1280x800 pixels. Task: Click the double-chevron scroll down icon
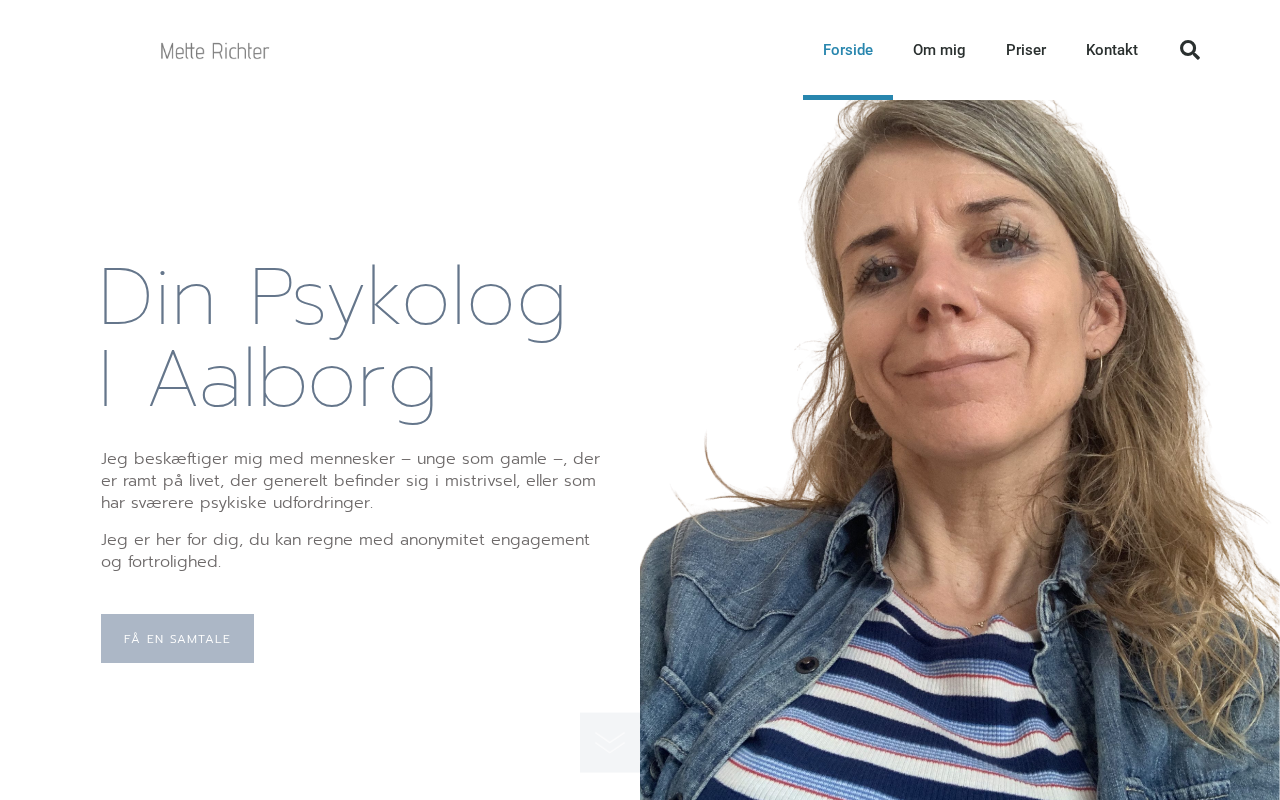coord(610,742)
